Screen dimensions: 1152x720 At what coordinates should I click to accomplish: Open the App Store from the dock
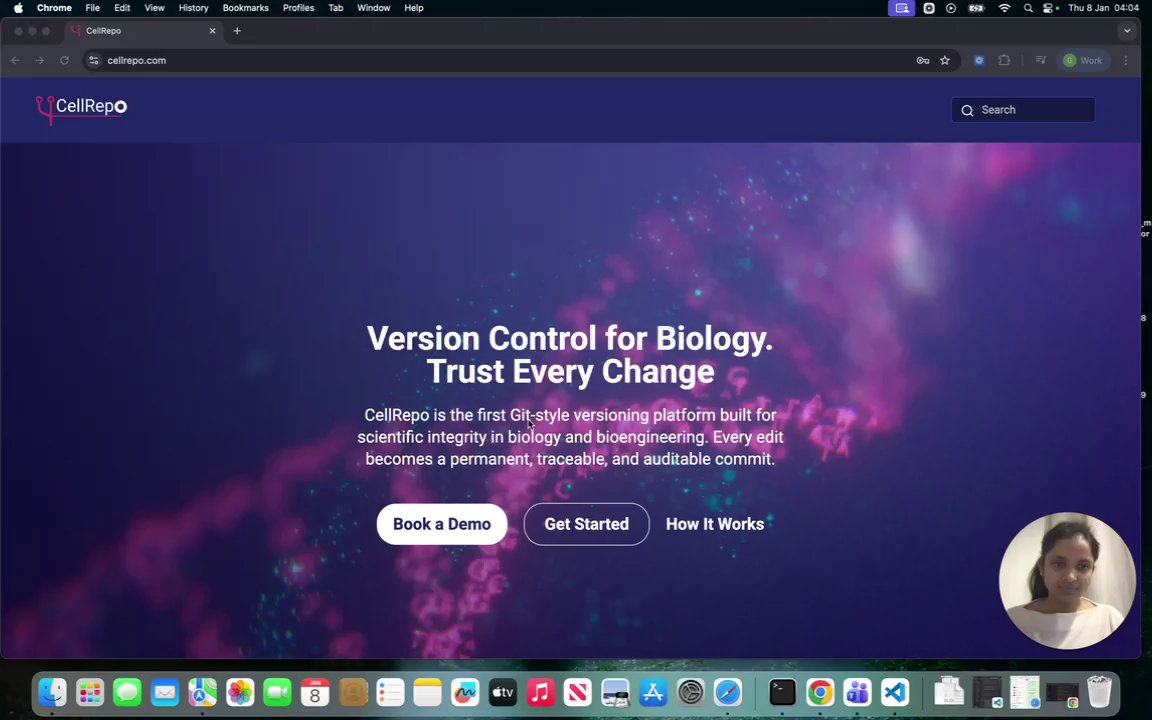[x=653, y=692]
